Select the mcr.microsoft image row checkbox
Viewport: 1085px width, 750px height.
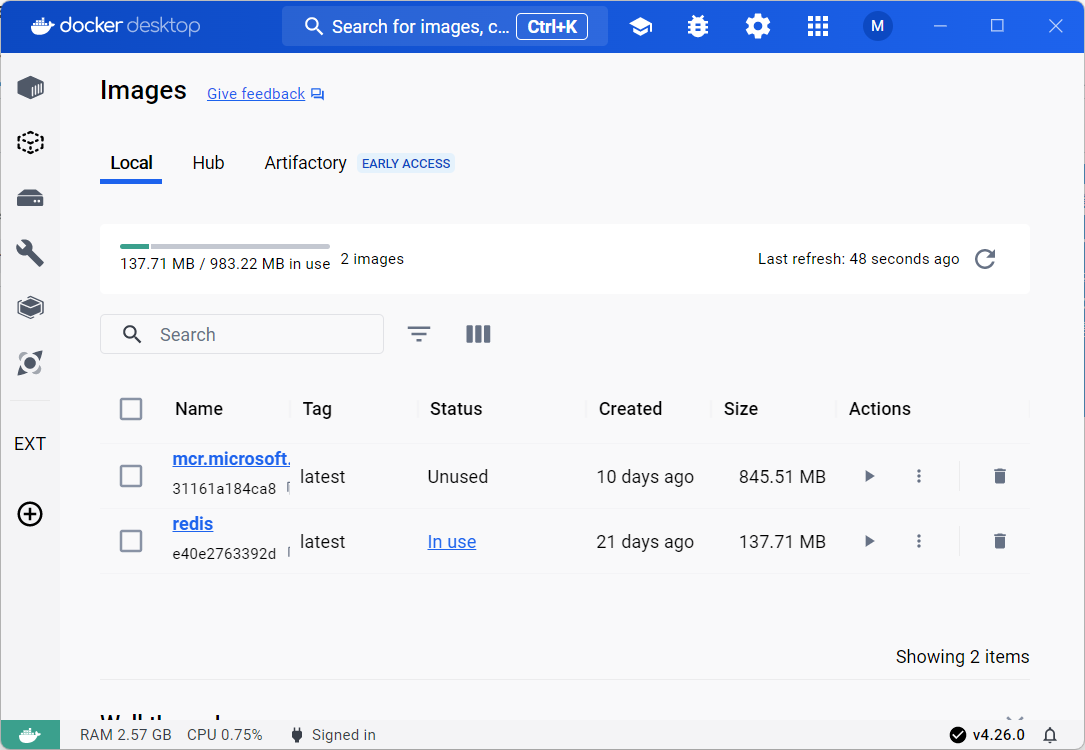tap(131, 476)
